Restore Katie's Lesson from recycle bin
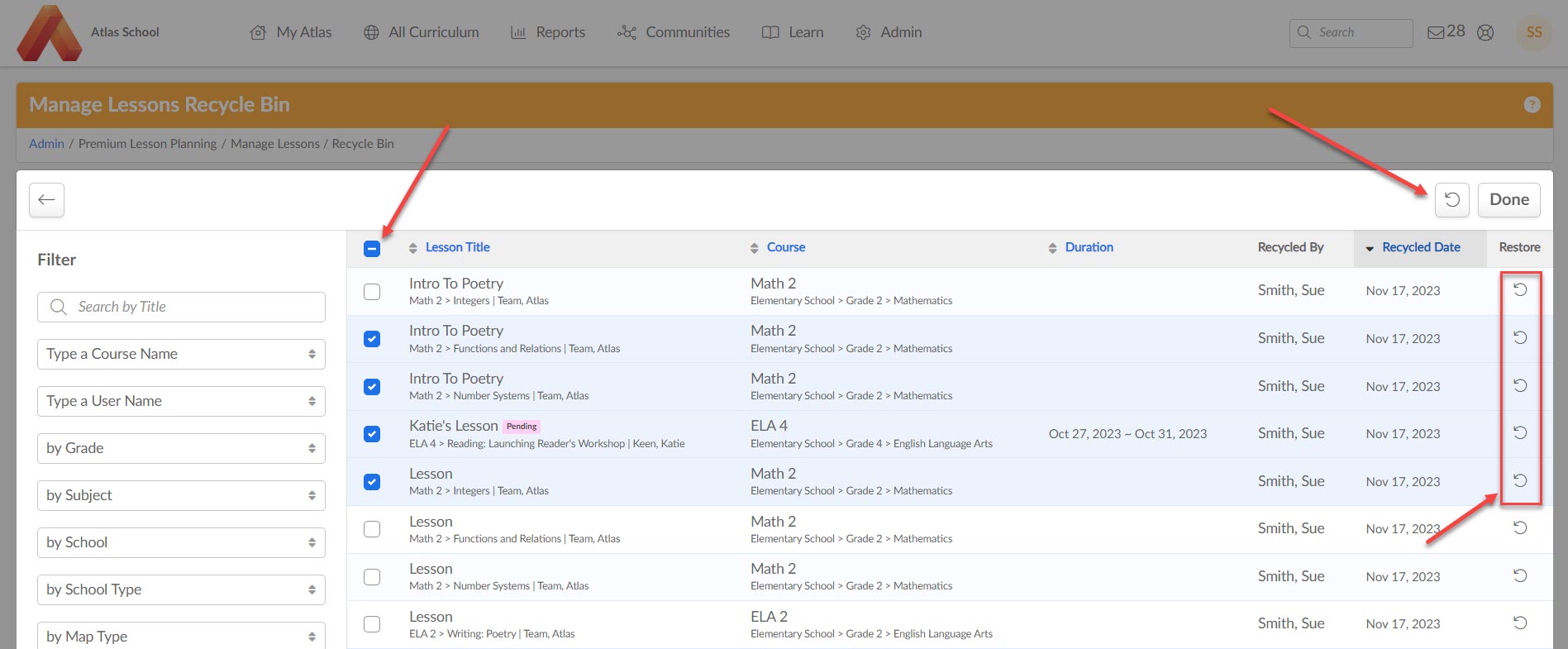The width and height of the screenshot is (1568, 649). [1519, 433]
